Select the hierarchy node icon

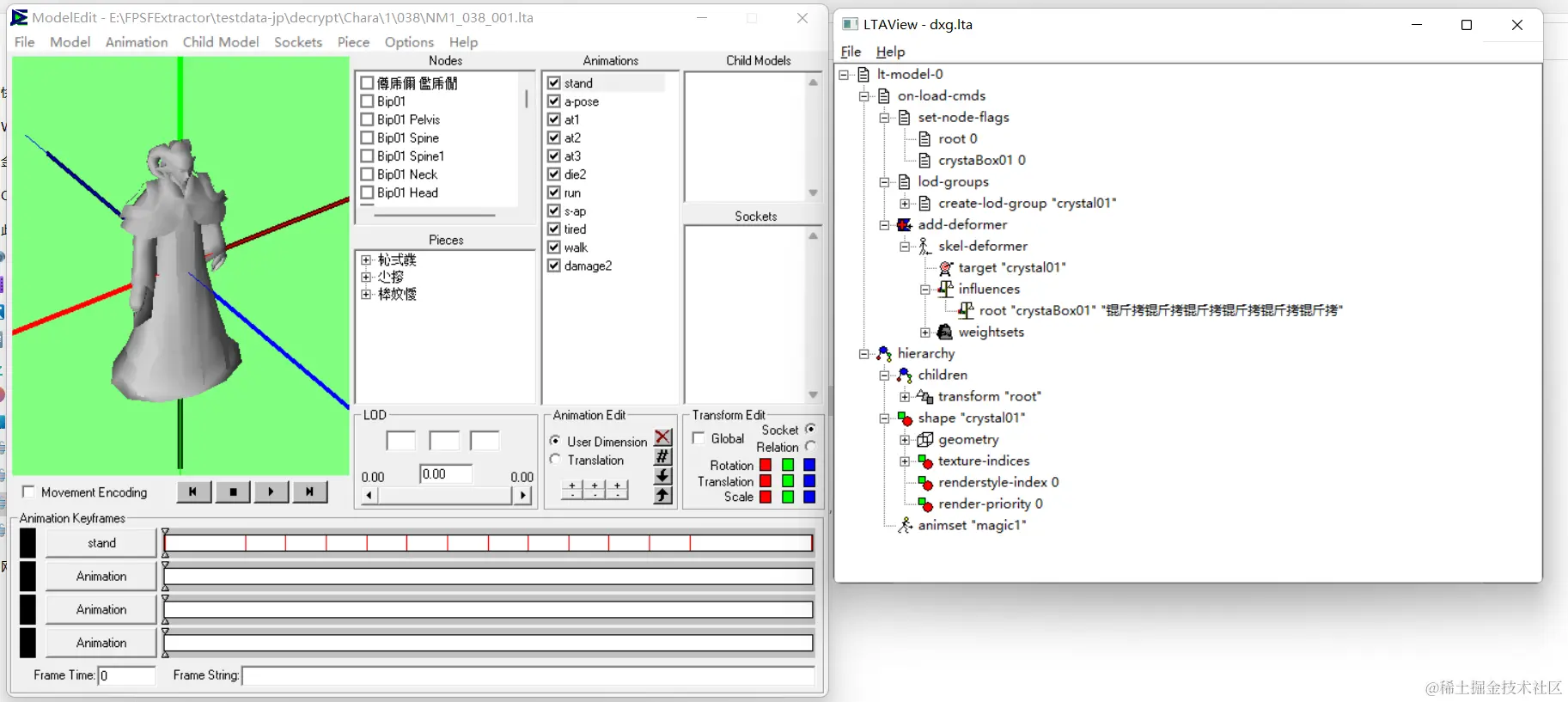(883, 354)
